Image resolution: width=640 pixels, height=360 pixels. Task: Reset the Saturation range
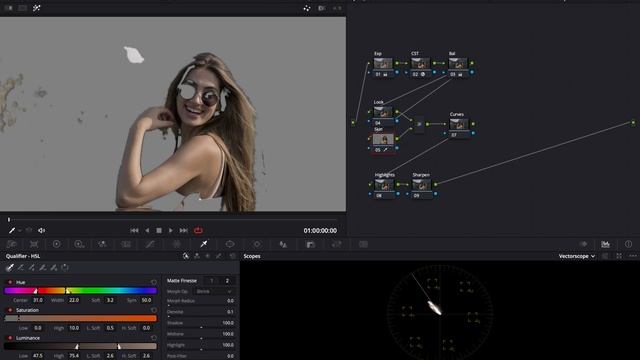154,310
